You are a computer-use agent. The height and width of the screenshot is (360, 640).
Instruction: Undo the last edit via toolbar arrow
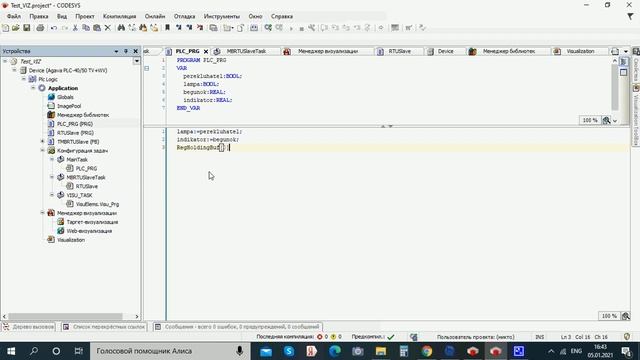coord(54,28)
